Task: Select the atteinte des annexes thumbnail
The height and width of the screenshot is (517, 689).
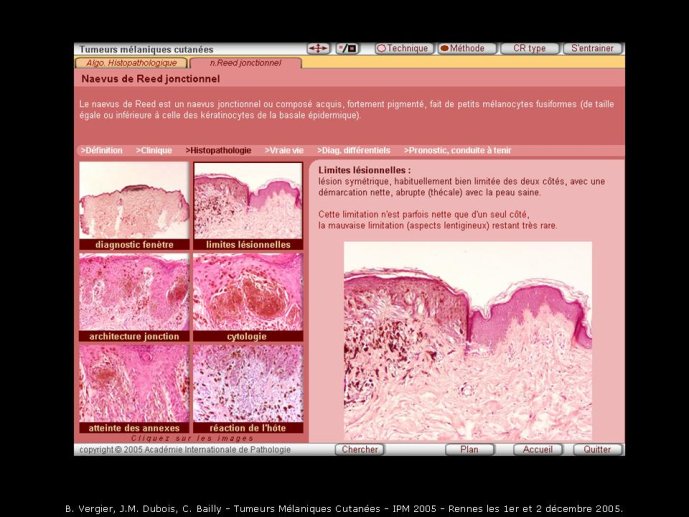Action: (134, 389)
